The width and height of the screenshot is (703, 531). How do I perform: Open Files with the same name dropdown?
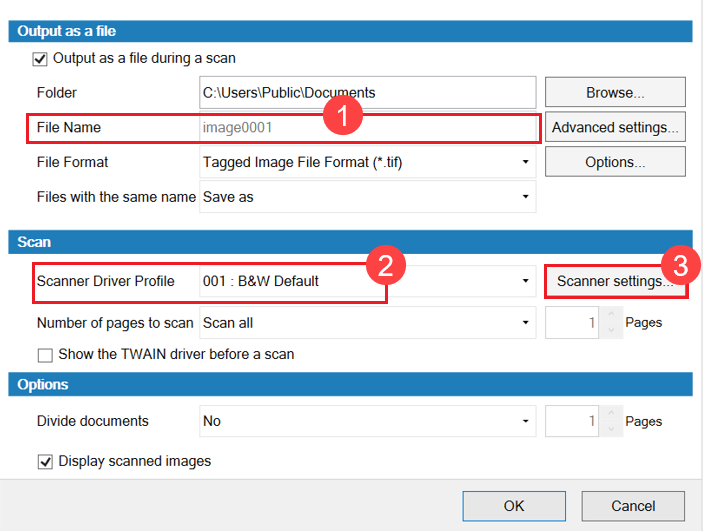[368, 196]
